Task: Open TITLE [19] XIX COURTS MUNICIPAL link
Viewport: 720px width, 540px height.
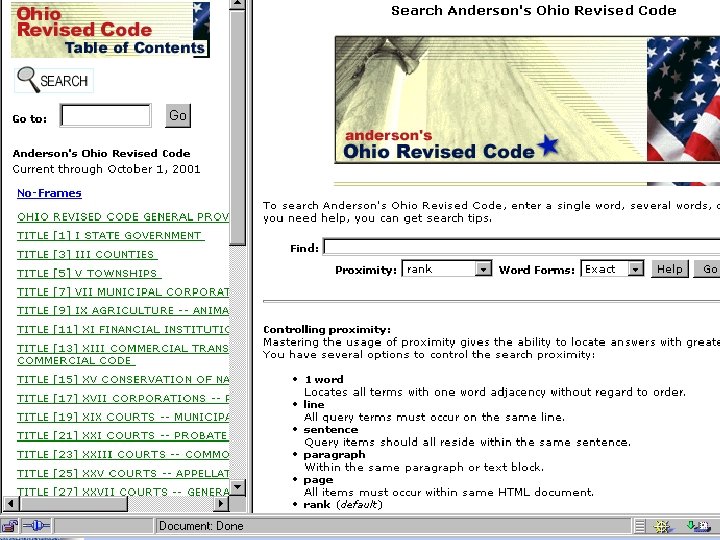Action: point(123,417)
